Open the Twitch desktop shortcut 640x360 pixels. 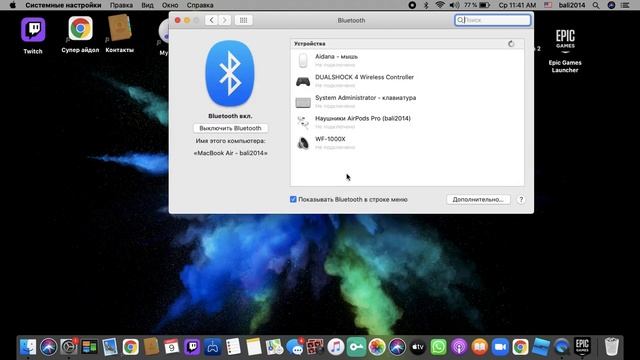33,30
